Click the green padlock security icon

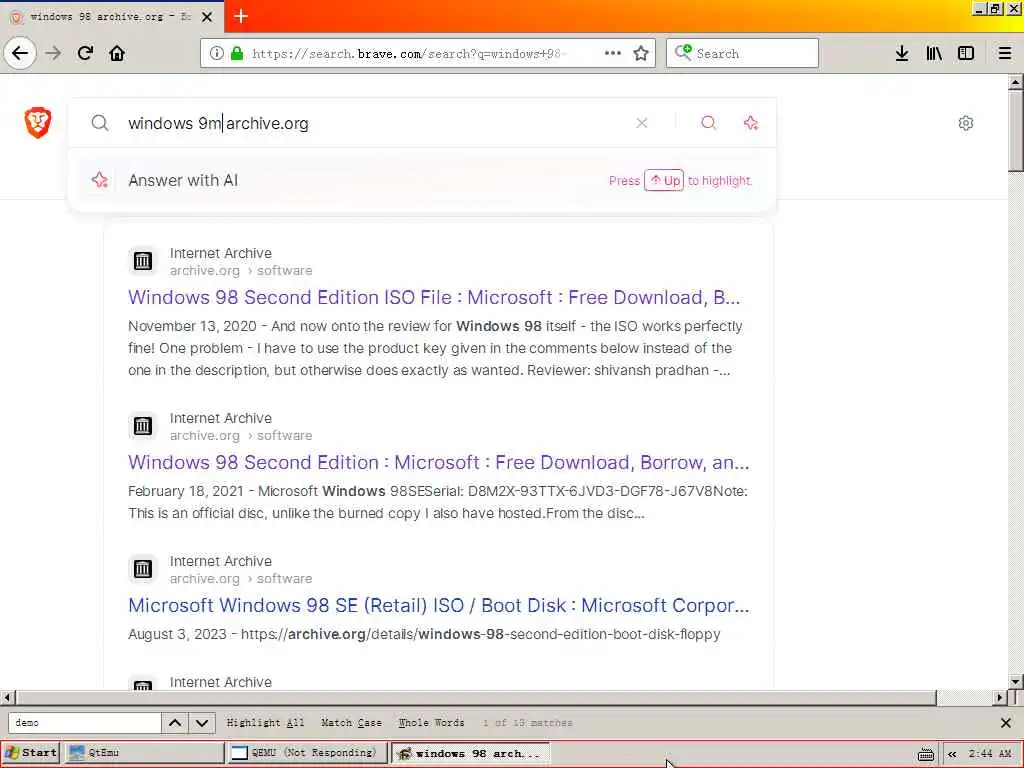pos(237,53)
